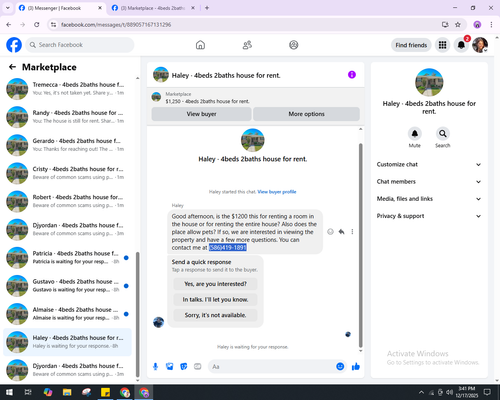Click the voice clip microphone icon

tap(156, 367)
